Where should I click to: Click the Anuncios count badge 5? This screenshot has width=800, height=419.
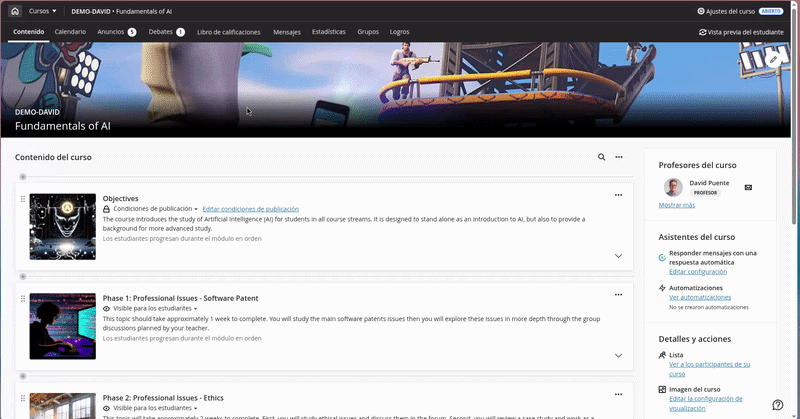point(132,32)
